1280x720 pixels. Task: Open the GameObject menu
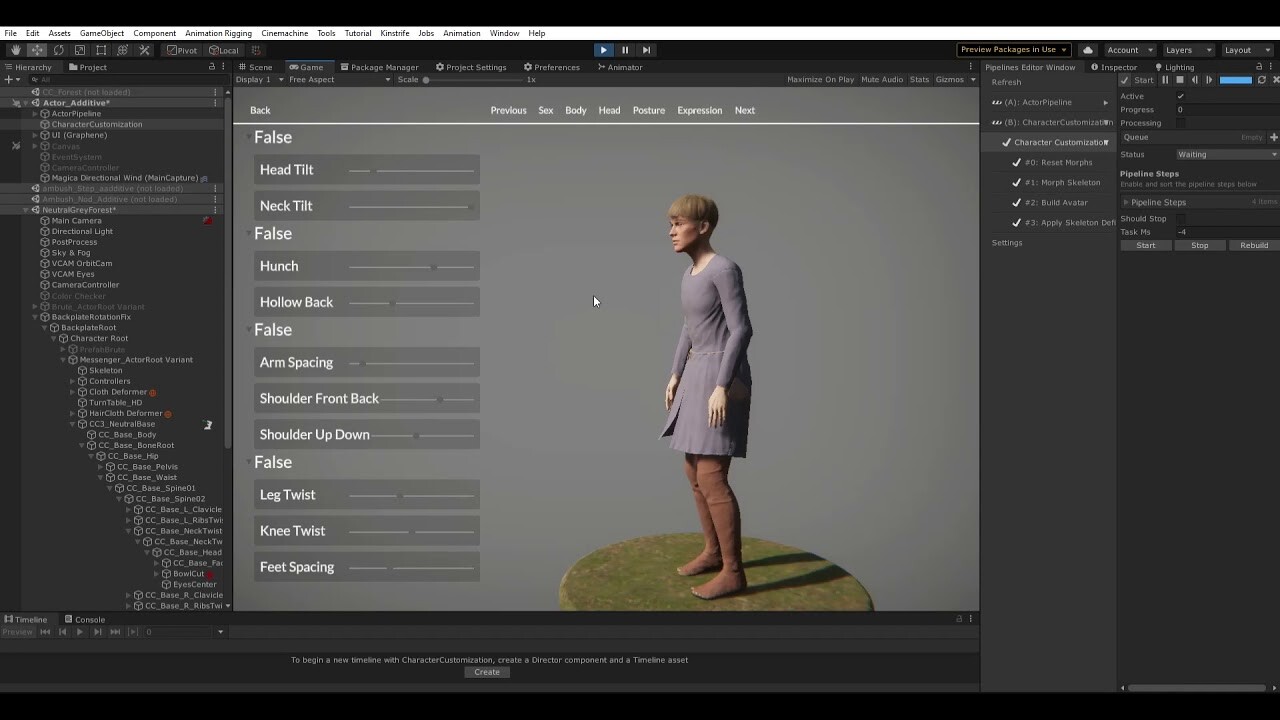(x=104, y=33)
